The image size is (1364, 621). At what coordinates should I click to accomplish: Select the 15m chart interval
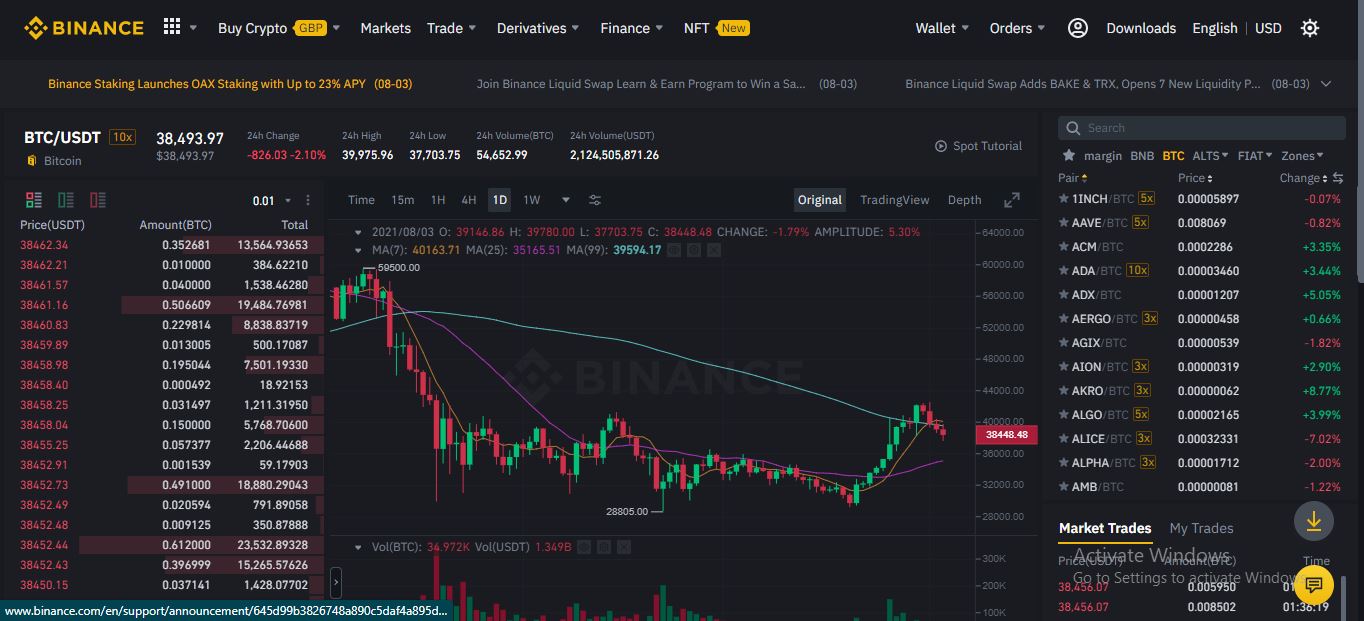[x=402, y=200]
